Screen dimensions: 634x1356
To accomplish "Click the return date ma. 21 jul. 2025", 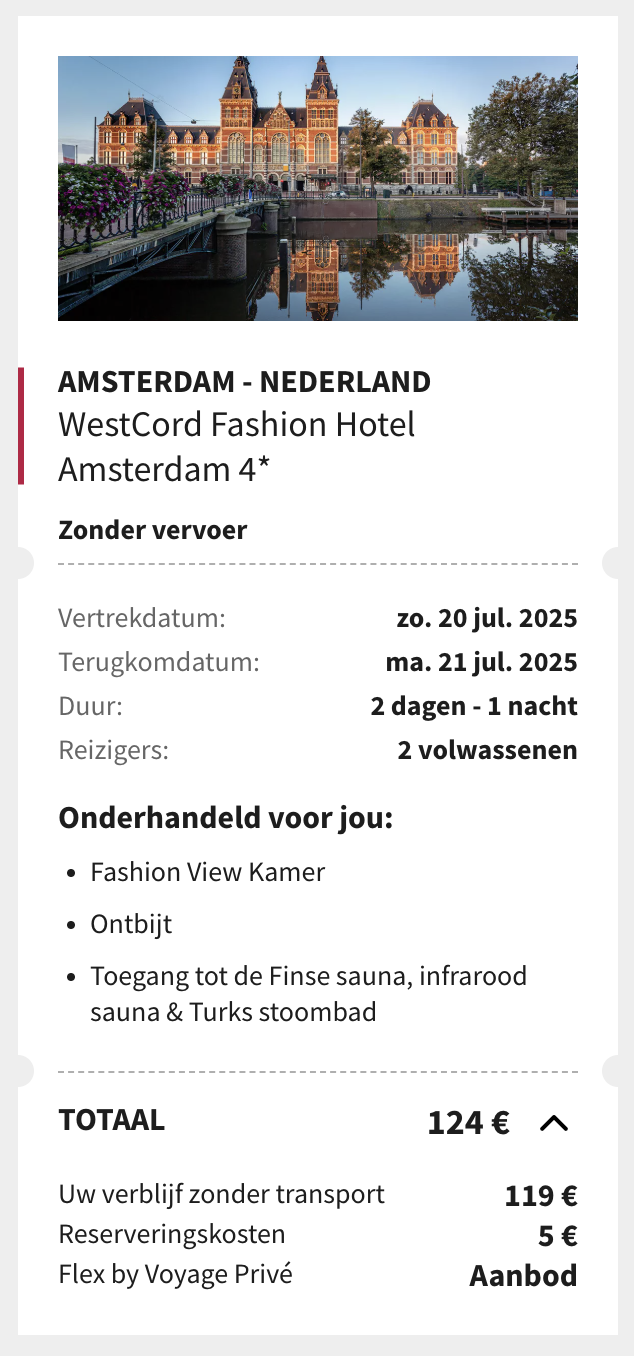I will click(x=481, y=662).
